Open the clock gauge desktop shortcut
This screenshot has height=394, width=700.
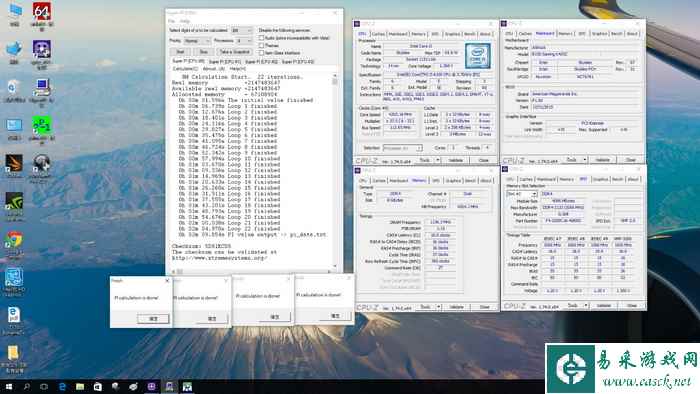click(x=42, y=164)
